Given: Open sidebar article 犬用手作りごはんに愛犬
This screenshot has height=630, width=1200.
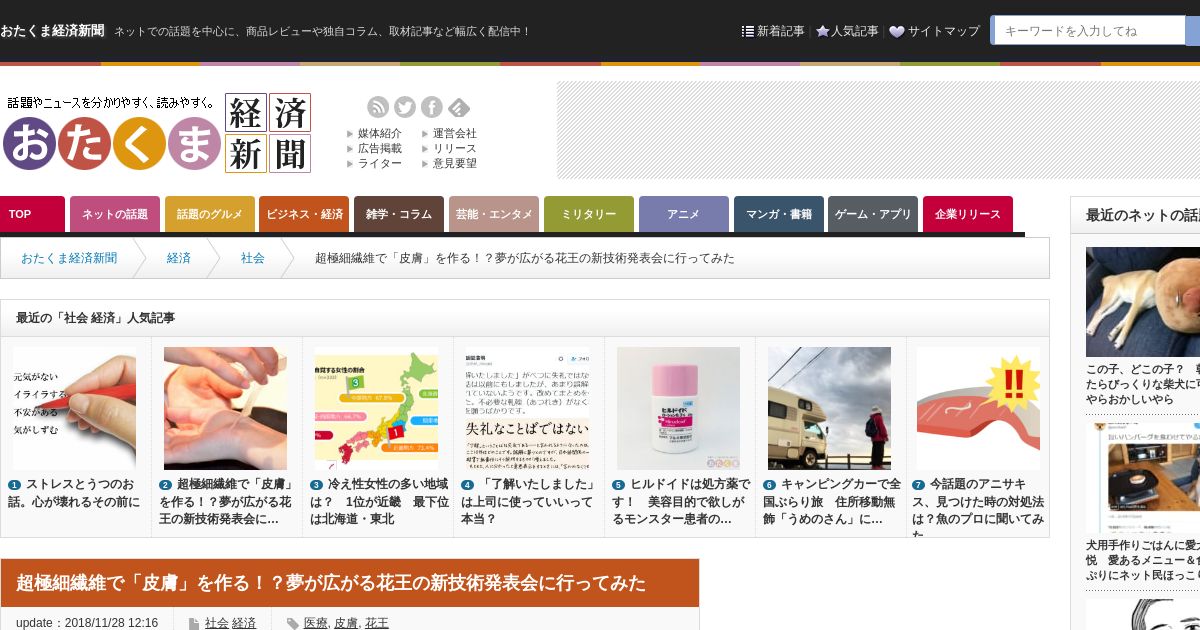Looking at the screenshot, I should pos(1143,561).
